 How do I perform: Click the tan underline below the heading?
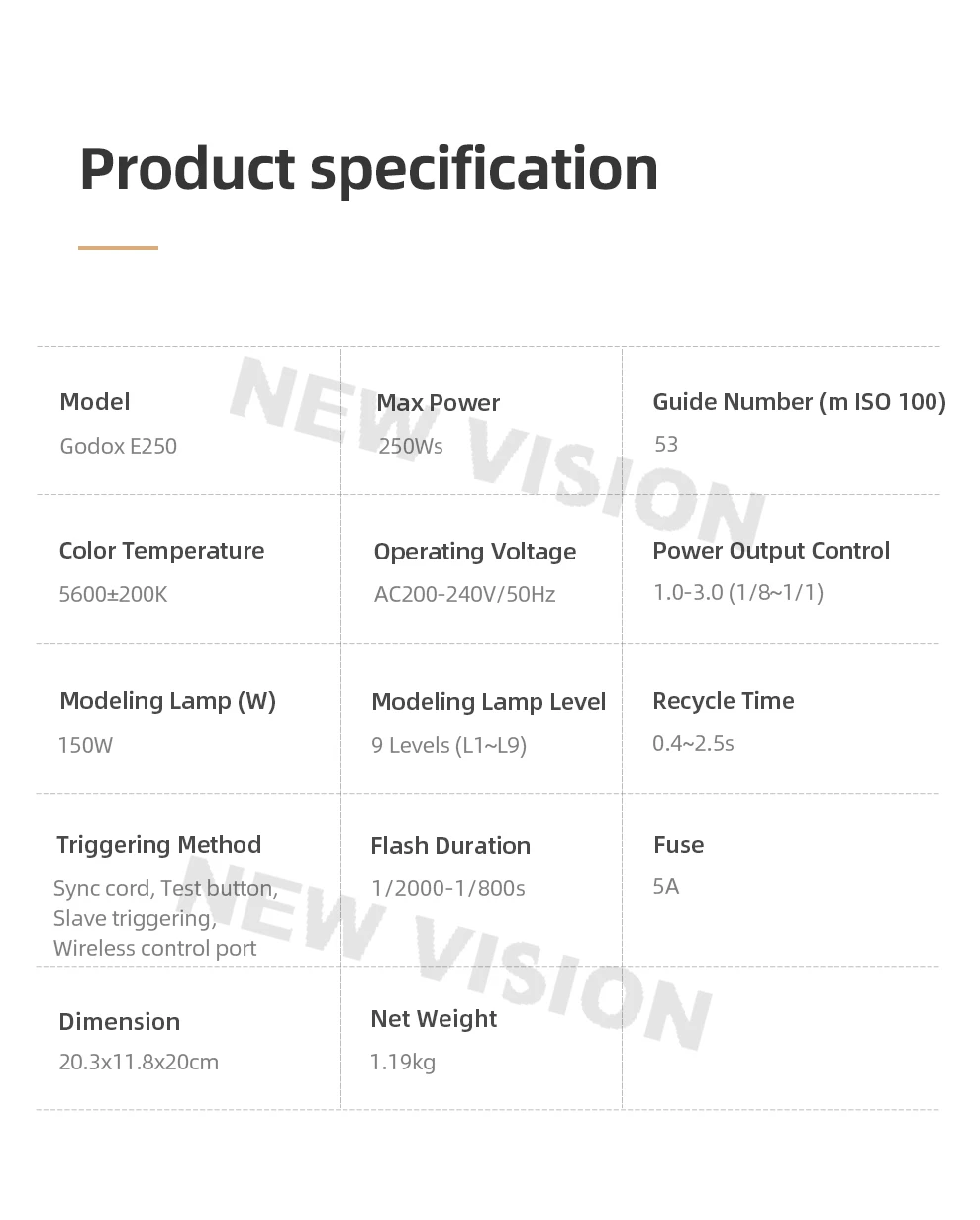click(118, 248)
